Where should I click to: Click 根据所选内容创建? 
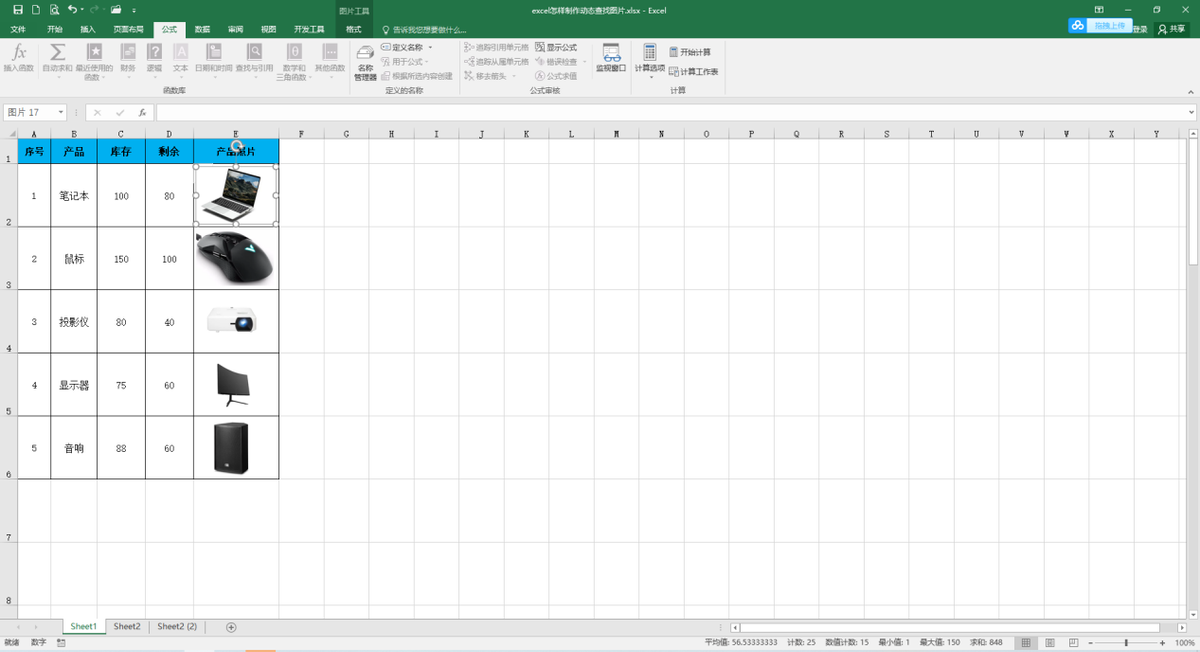[416, 76]
